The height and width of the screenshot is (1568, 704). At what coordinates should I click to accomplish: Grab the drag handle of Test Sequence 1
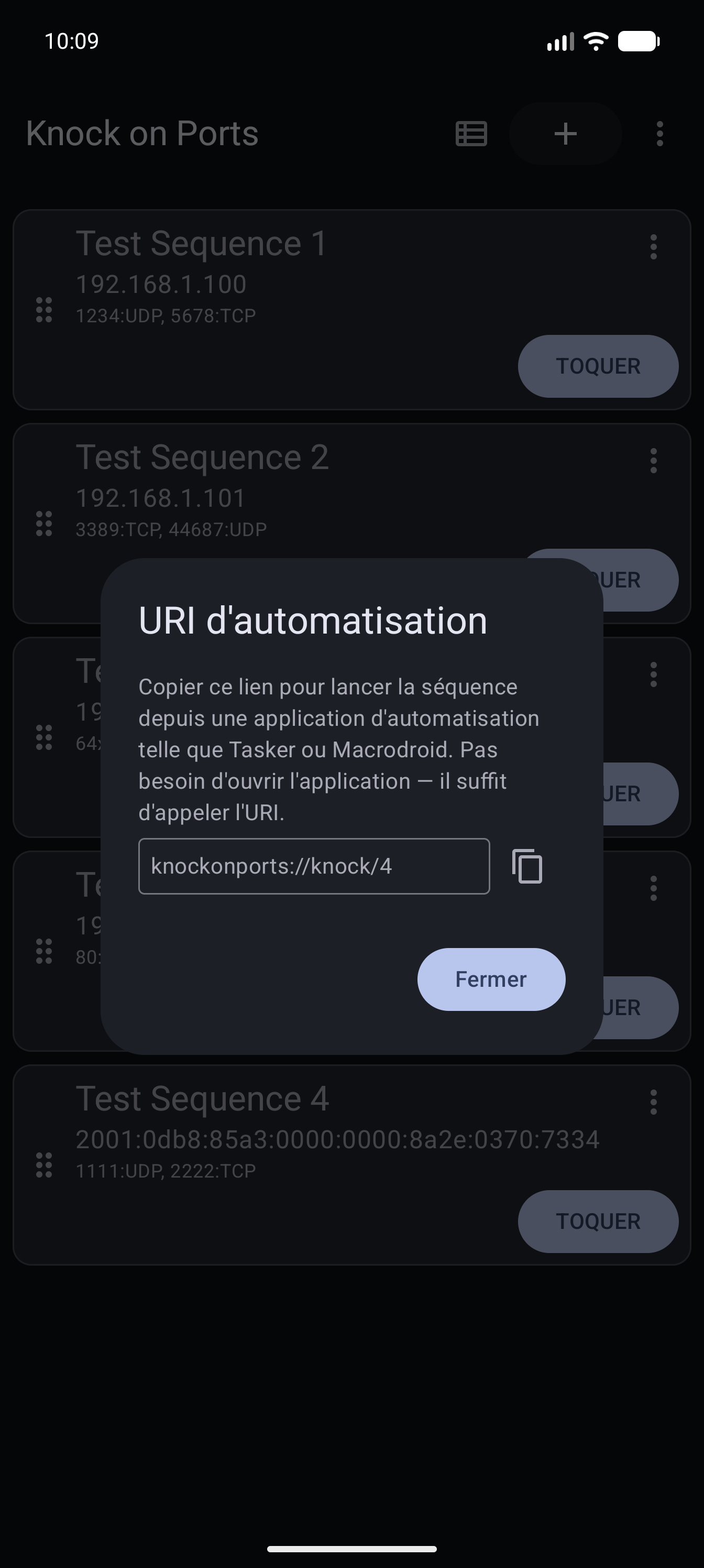click(44, 310)
